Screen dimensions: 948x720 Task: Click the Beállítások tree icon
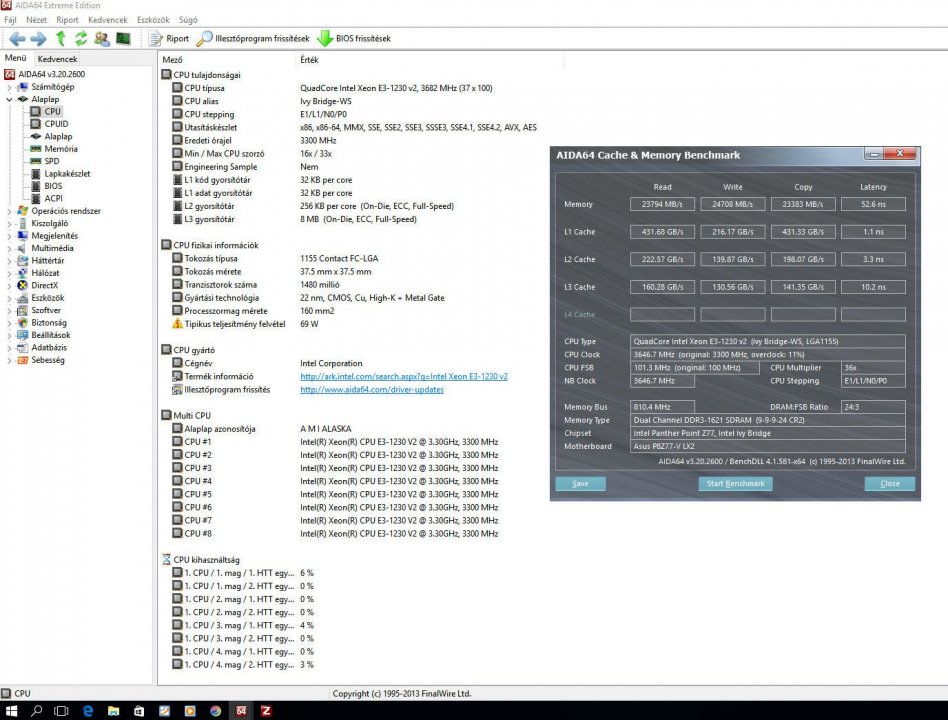22,335
